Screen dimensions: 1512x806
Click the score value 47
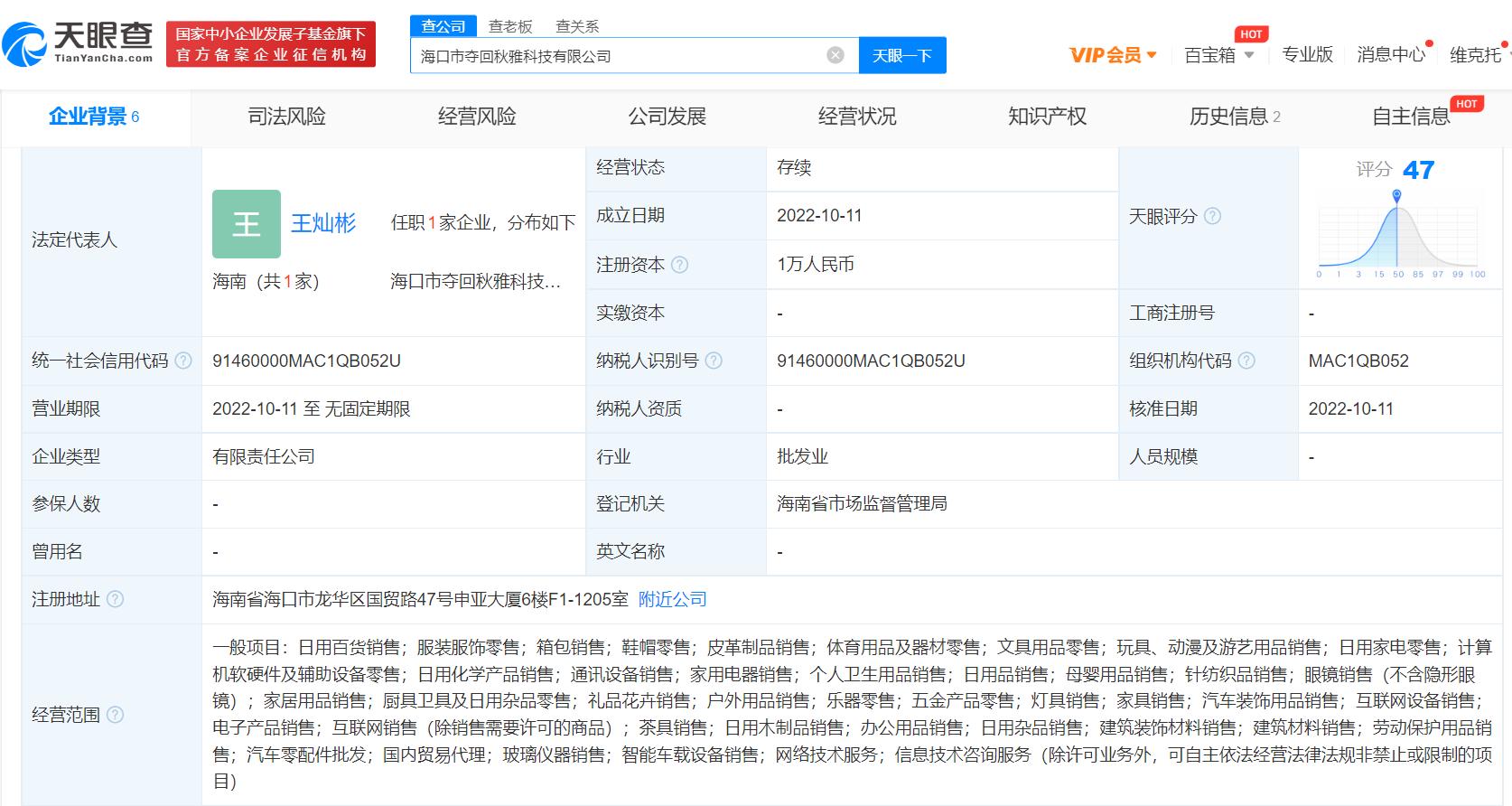1418,170
